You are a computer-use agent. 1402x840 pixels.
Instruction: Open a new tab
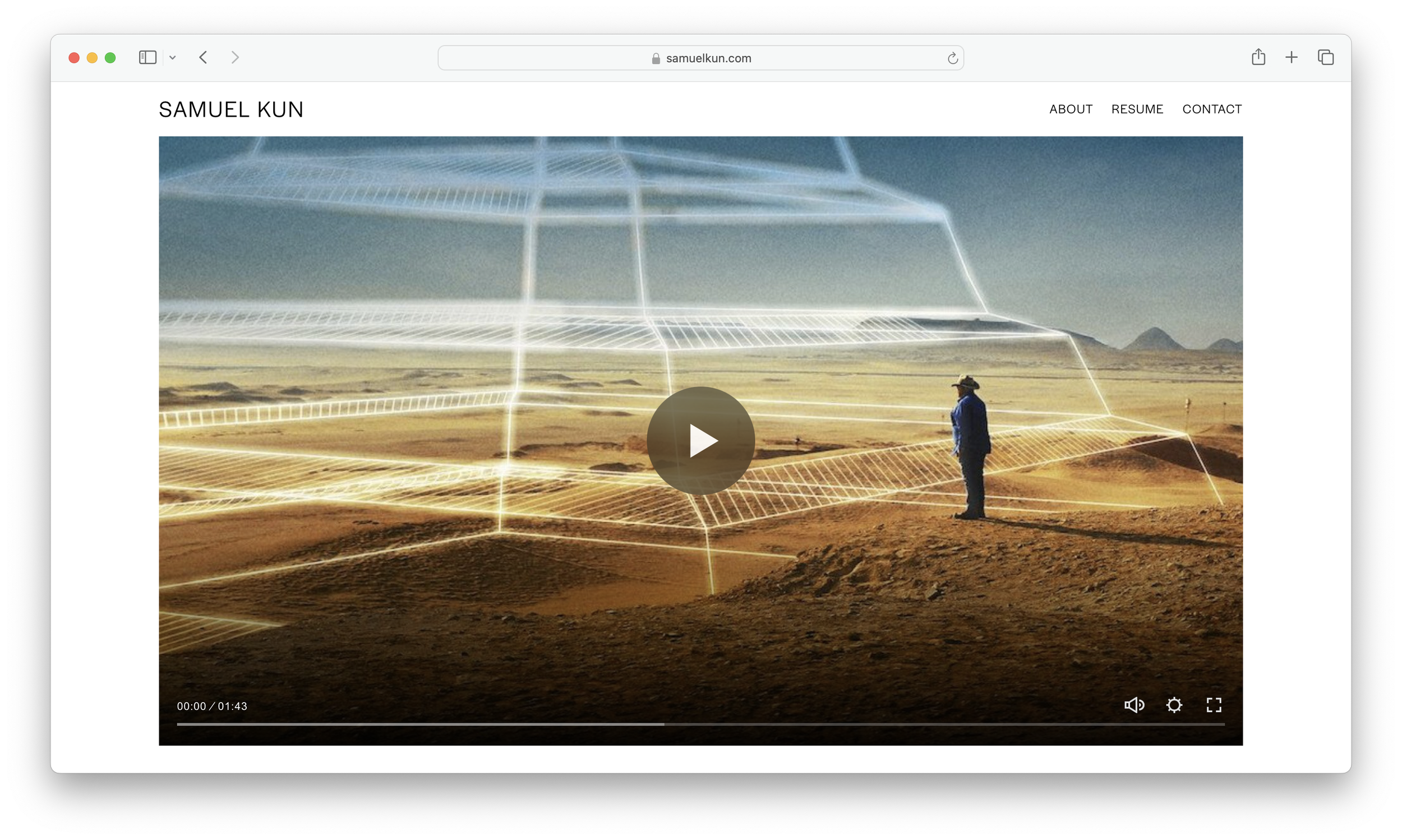pyautogui.click(x=1291, y=57)
